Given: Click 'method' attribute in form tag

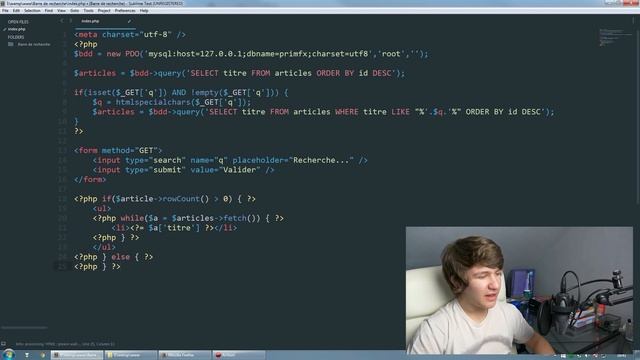Looking at the screenshot, I should pos(116,151).
